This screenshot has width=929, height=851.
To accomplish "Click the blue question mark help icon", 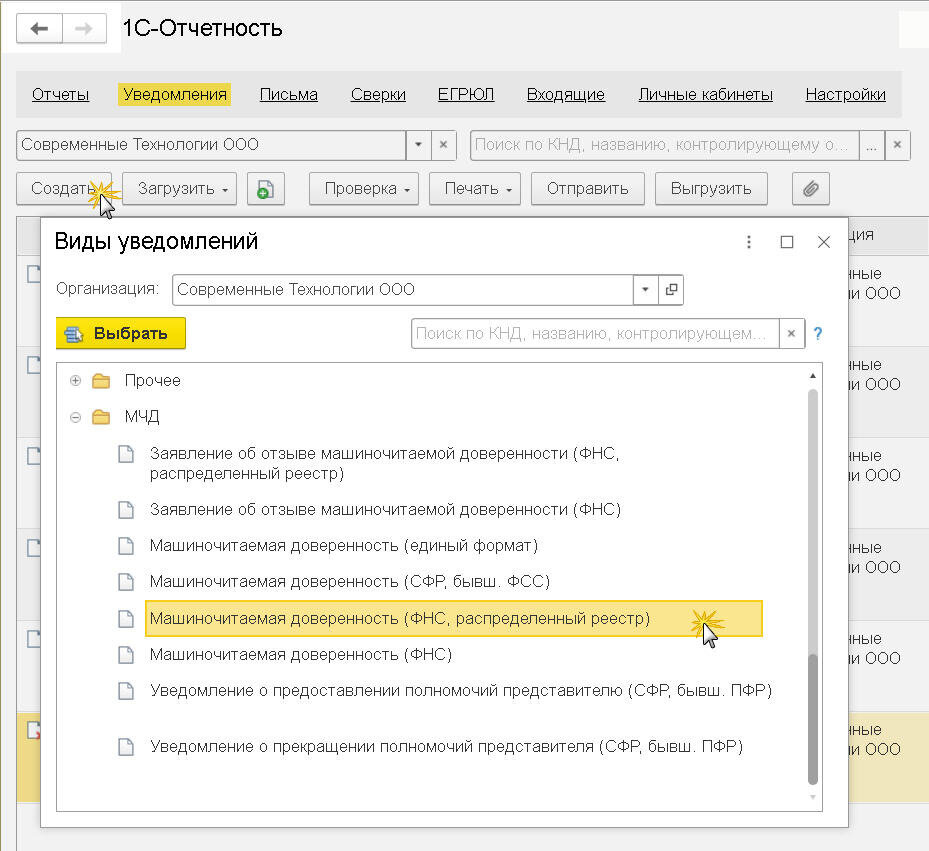I will [x=818, y=334].
